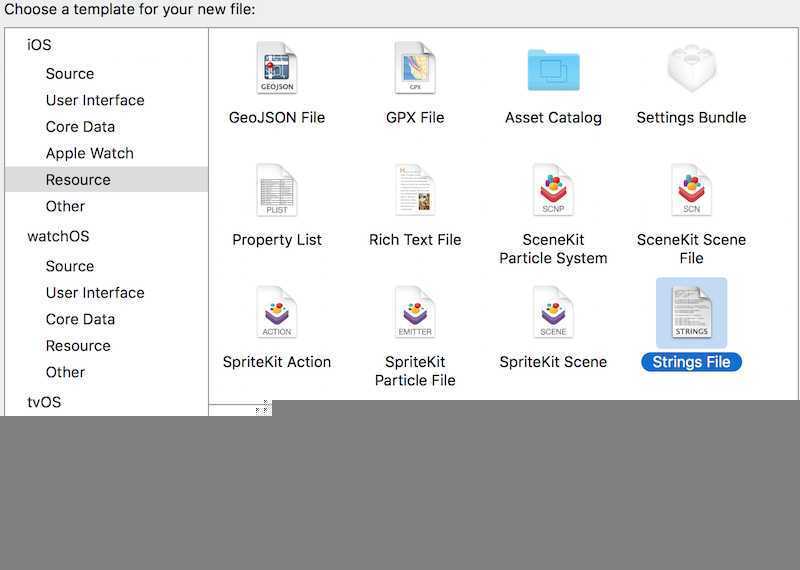The height and width of the screenshot is (570, 800).
Task: Select the Settings Bundle icon
Action: pyautogui.click(x=691, y=68)
